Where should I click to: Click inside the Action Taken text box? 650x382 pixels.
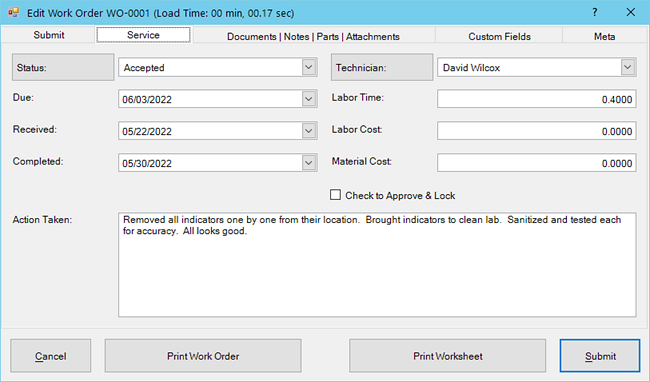377,265
